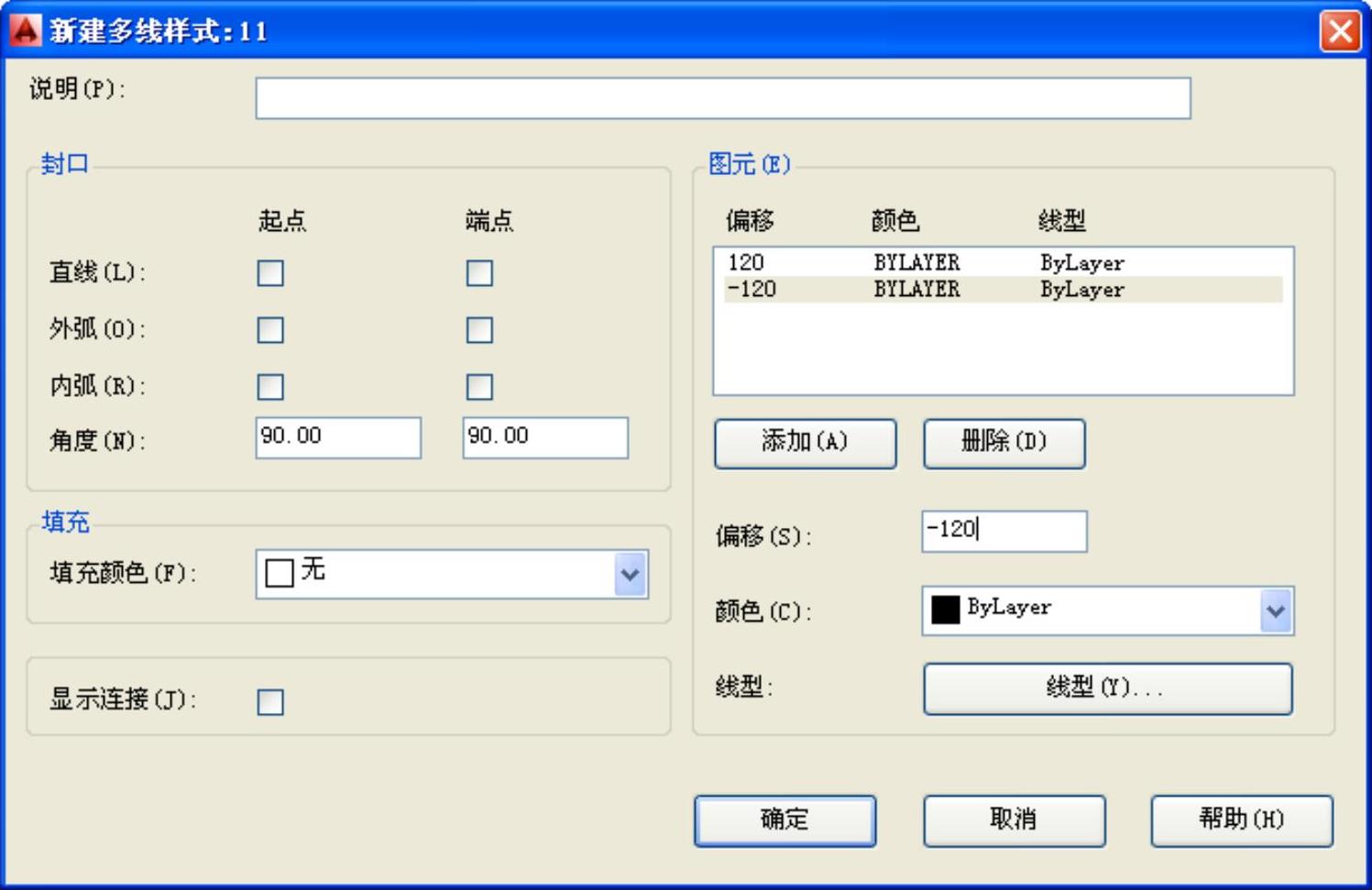
Task: Open the 填充颜色(F) dropdown
Action: click(x=630, y=575)
